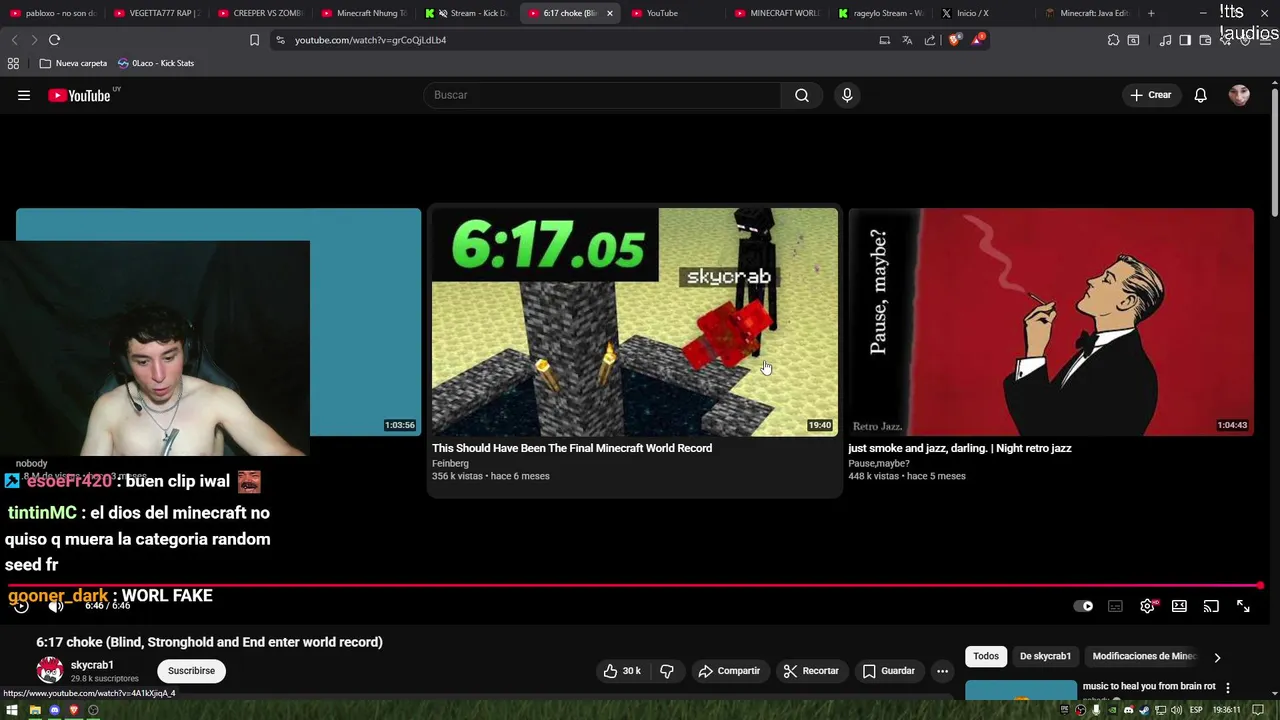
Task: Open player settings gear
Action: coord(1148,606)
